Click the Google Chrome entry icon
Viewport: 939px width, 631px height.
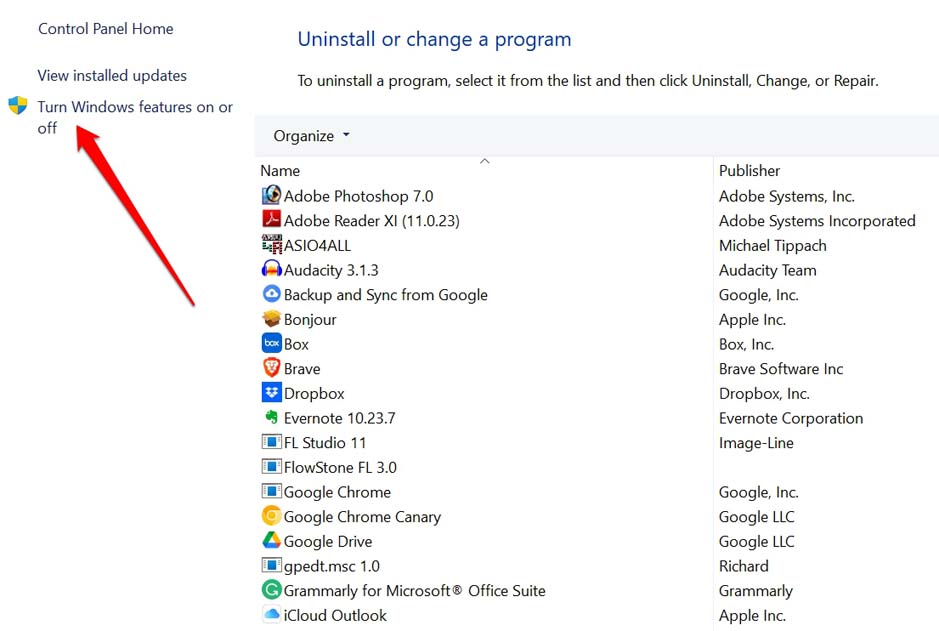coord(271,491)
